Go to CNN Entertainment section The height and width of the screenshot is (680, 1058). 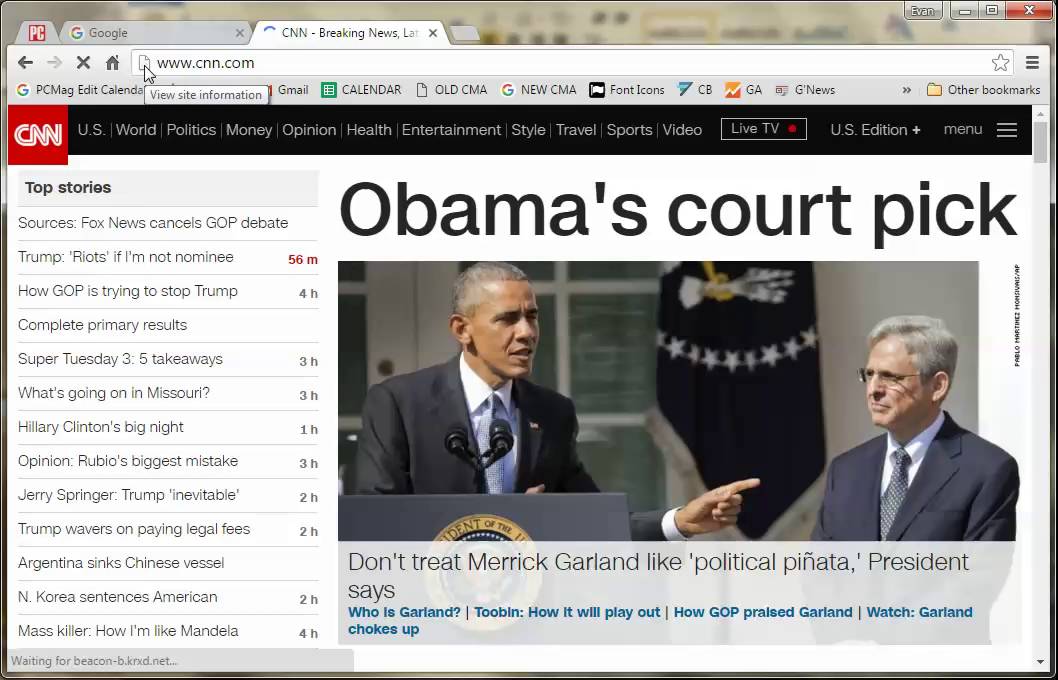click(451, 130)
